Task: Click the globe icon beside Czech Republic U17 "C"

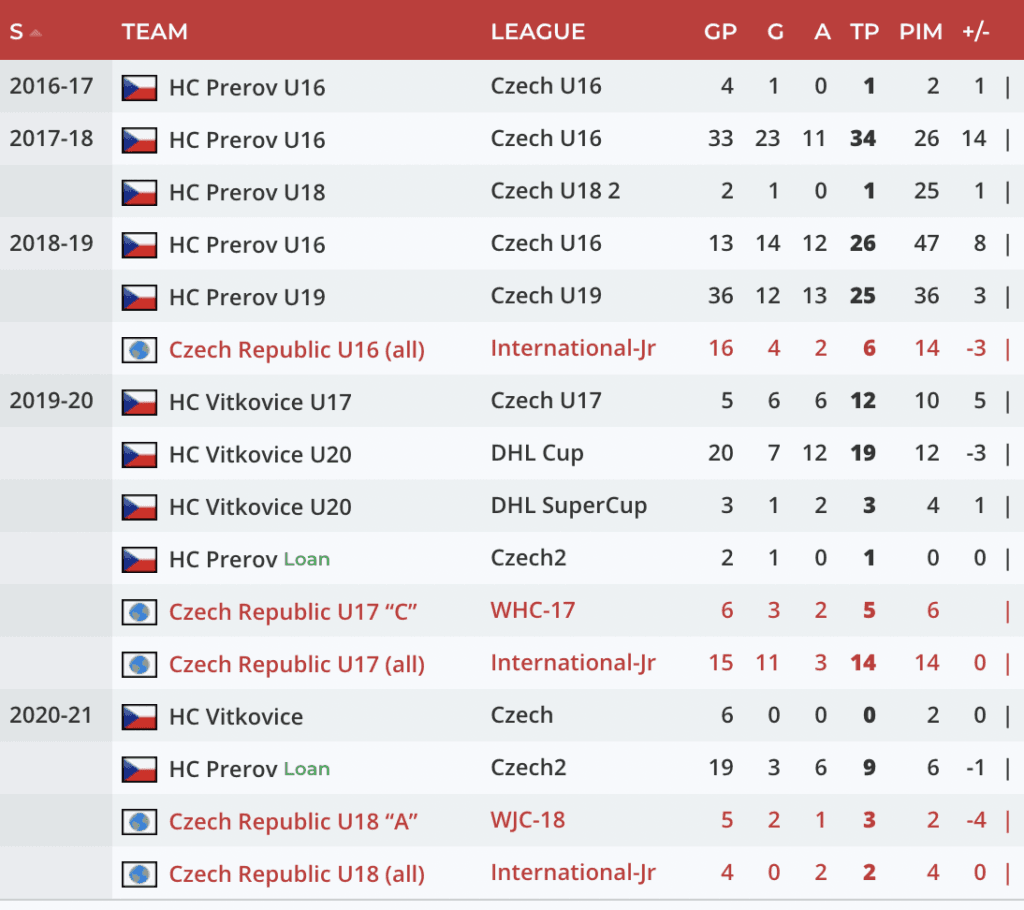Action: pos(139,612)
